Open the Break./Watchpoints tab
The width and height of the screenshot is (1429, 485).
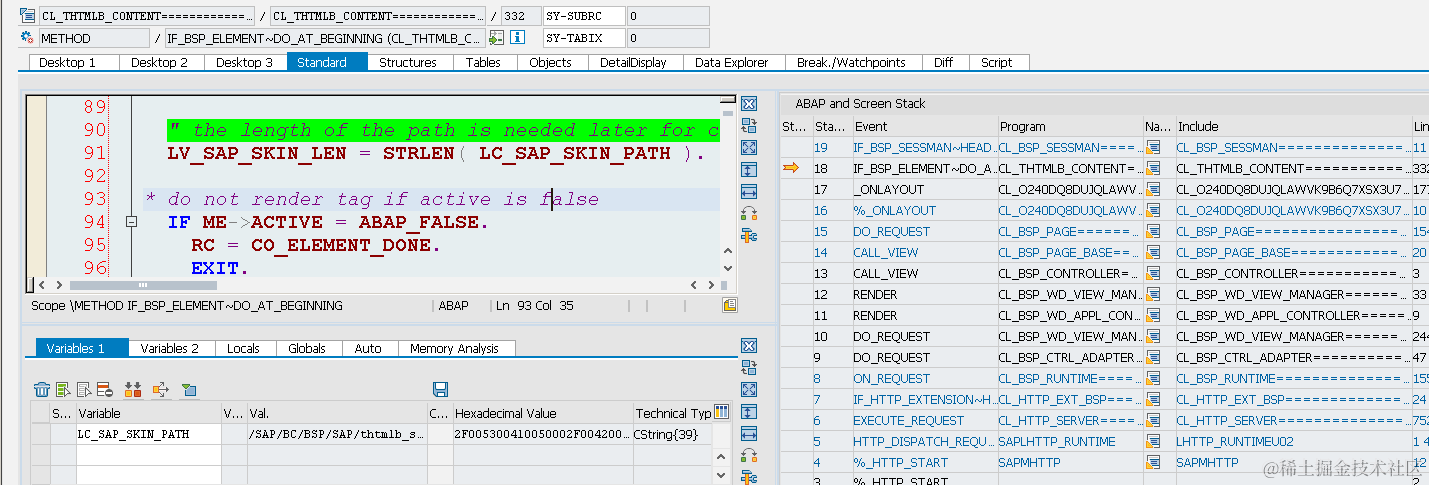pyautogui.click(x=851, y=62)
